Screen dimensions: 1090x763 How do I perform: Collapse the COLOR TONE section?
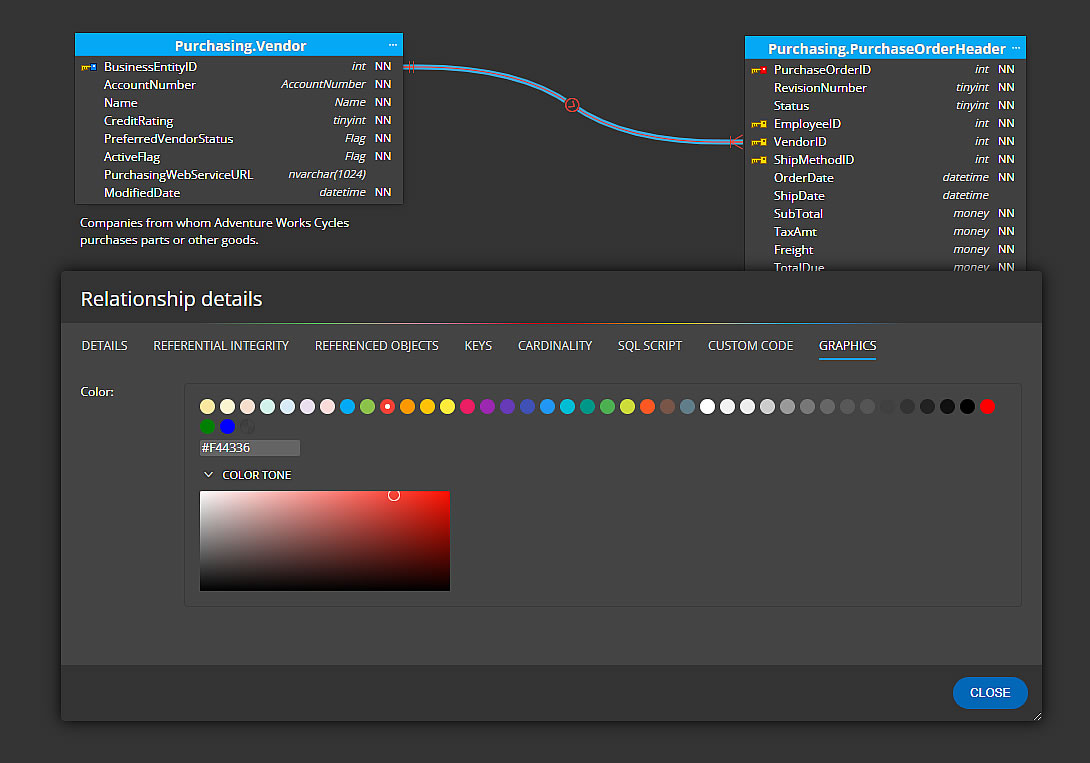209,474
